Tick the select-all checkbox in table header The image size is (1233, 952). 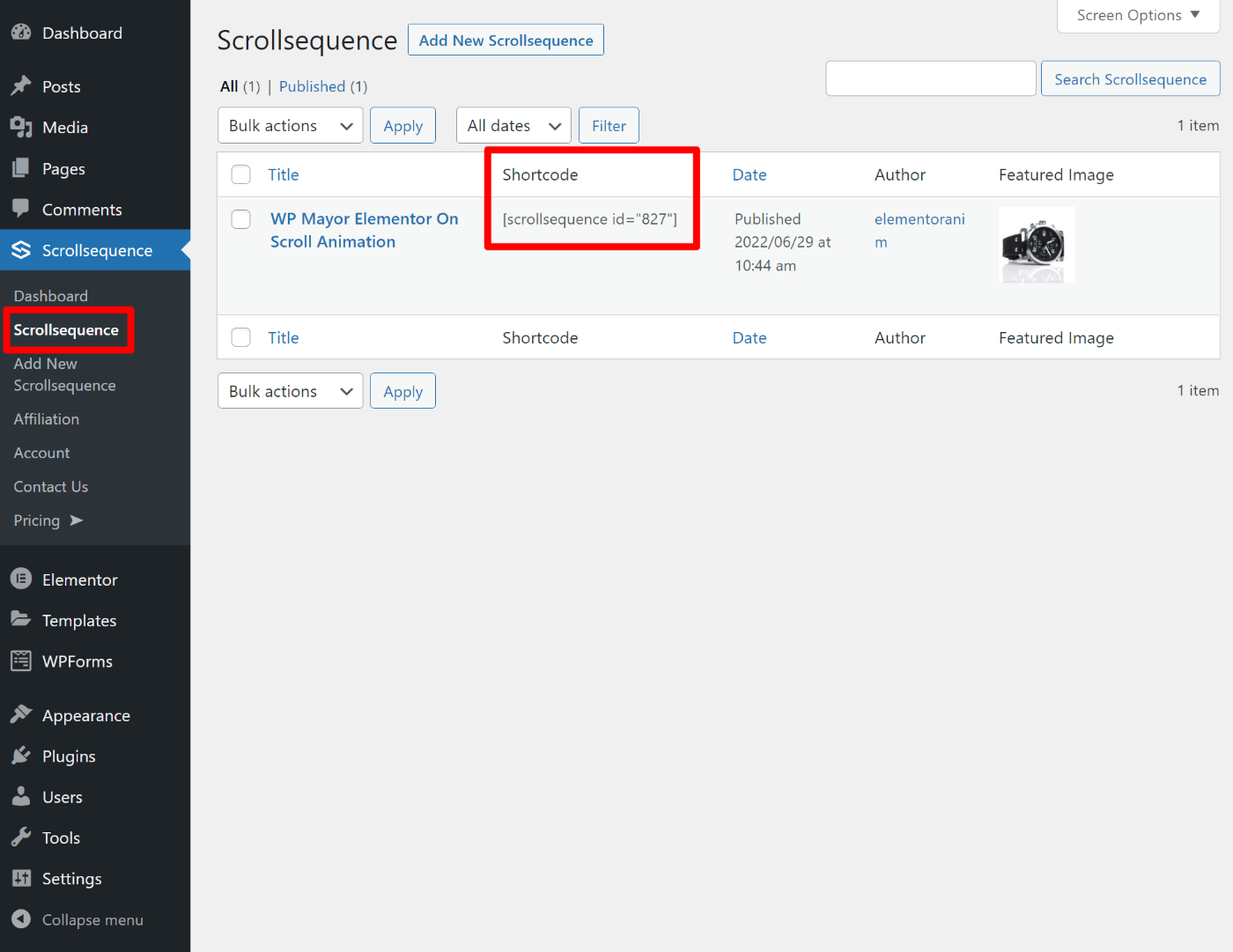(240, 174)
